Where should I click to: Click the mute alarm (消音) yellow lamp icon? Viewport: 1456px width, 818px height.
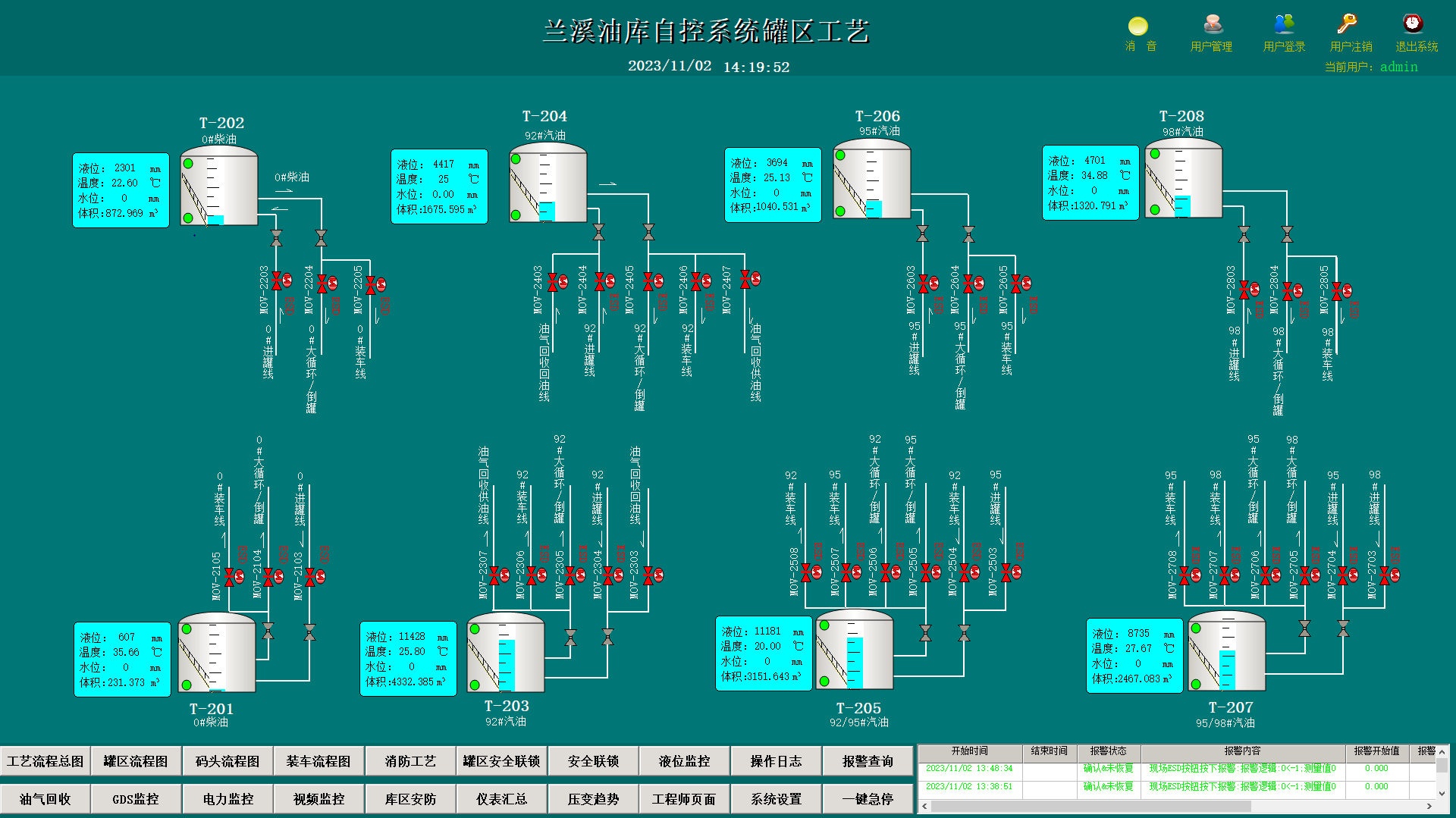pos(1137,27)
